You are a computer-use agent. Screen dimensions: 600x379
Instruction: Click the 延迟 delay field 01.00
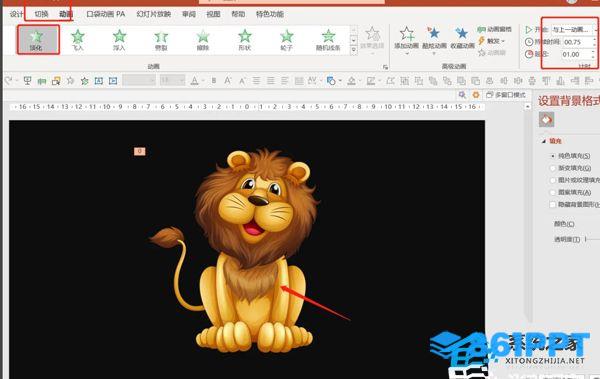coord(576,54)
